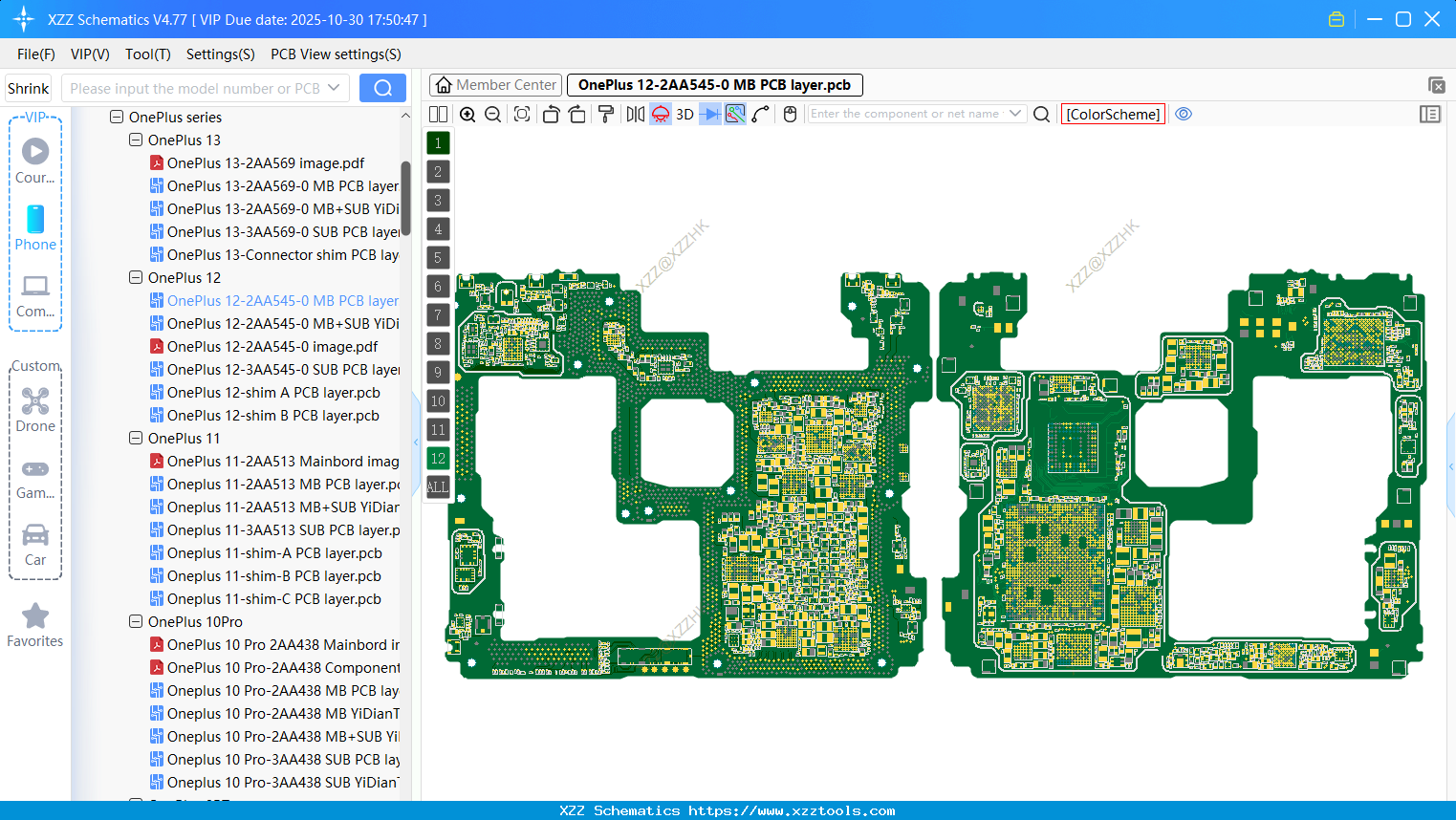Screen dimensions: 1456x820
Task: Click the Shrink button
Action: [x=28, y=87]
